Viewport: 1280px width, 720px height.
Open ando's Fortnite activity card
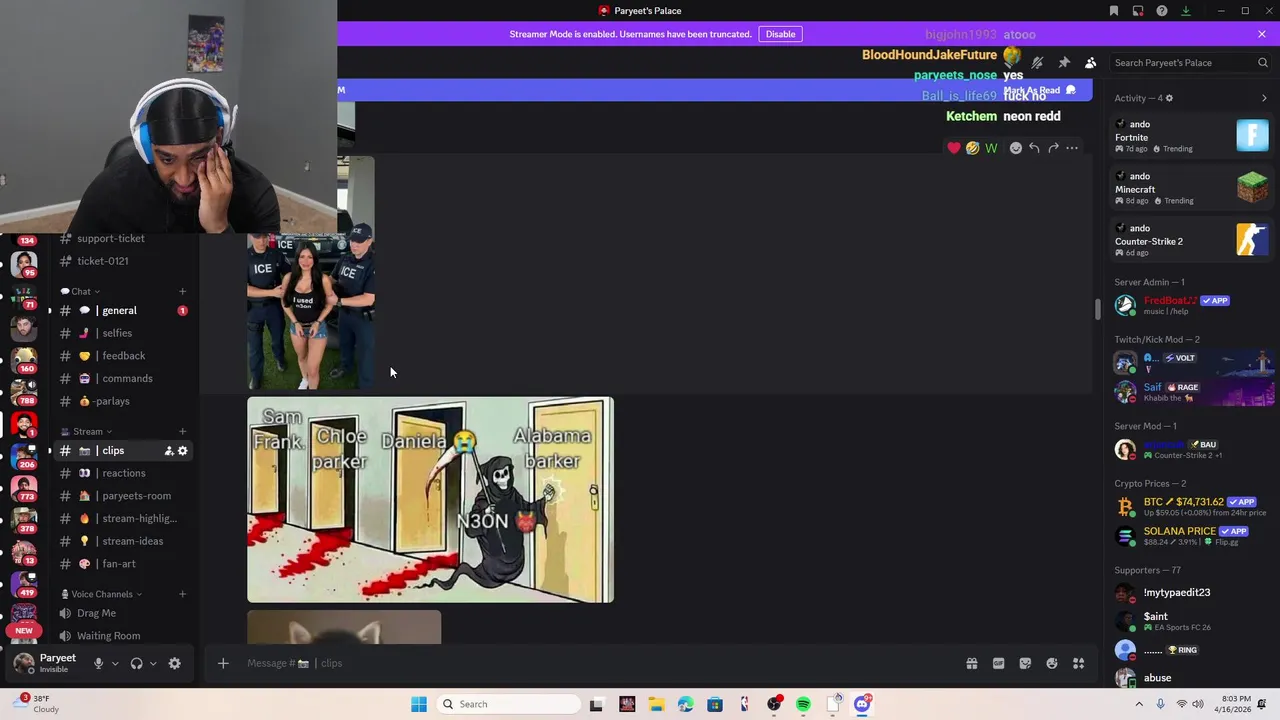[x=1191, y=136]
